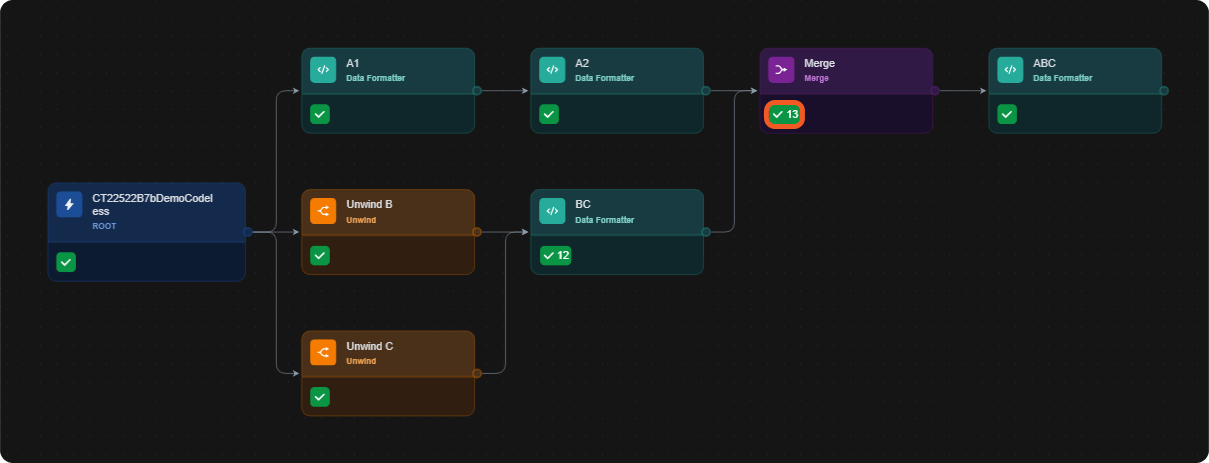Click the code icon on BC node

point(552,211)
